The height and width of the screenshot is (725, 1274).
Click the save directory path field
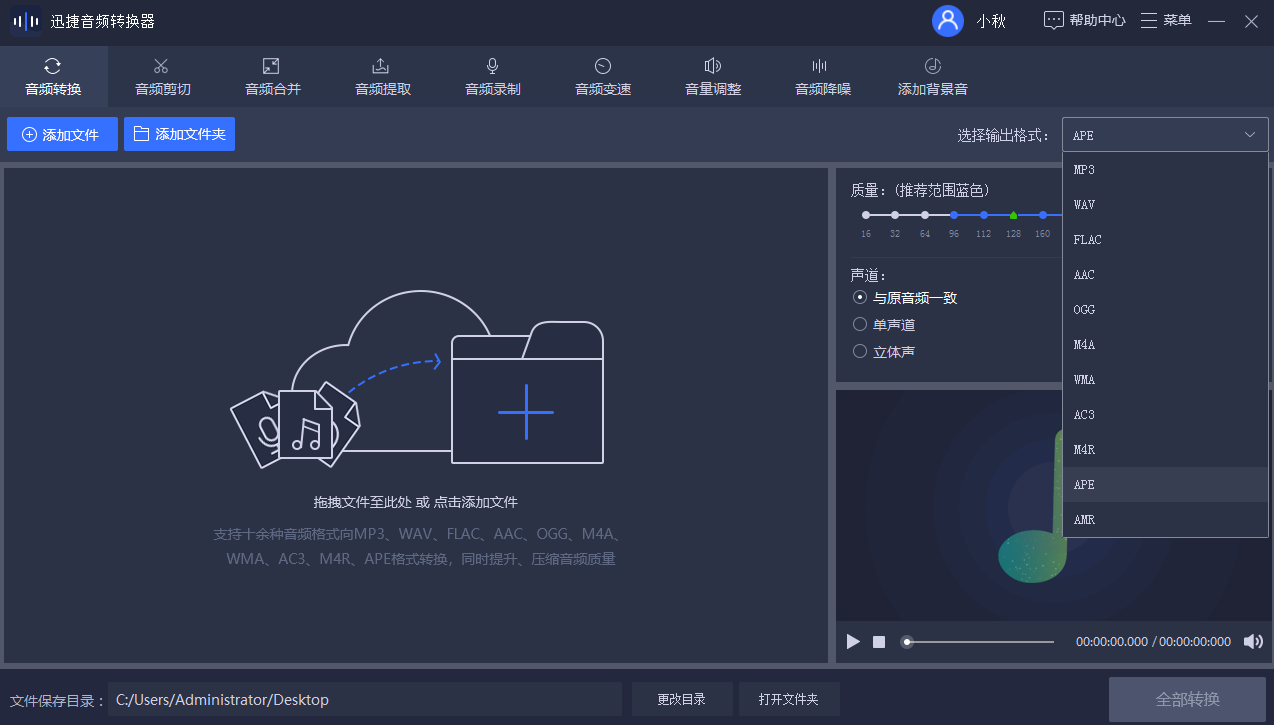[x=365, y=700]
